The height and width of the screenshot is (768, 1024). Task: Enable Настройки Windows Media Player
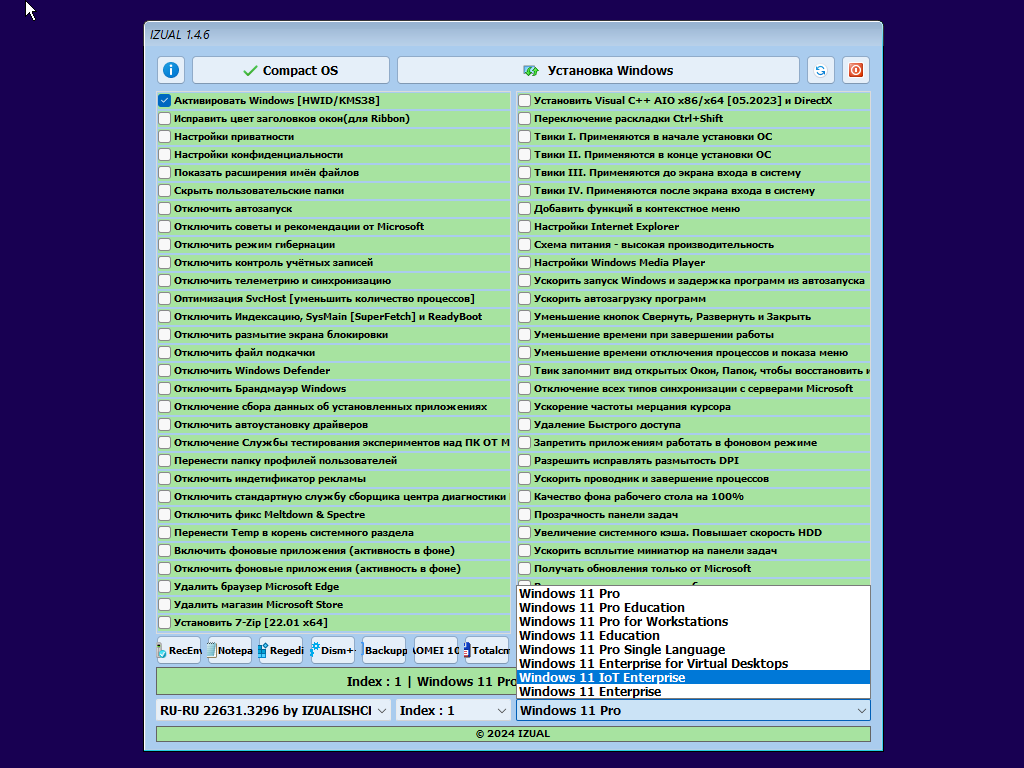(524, 263)
